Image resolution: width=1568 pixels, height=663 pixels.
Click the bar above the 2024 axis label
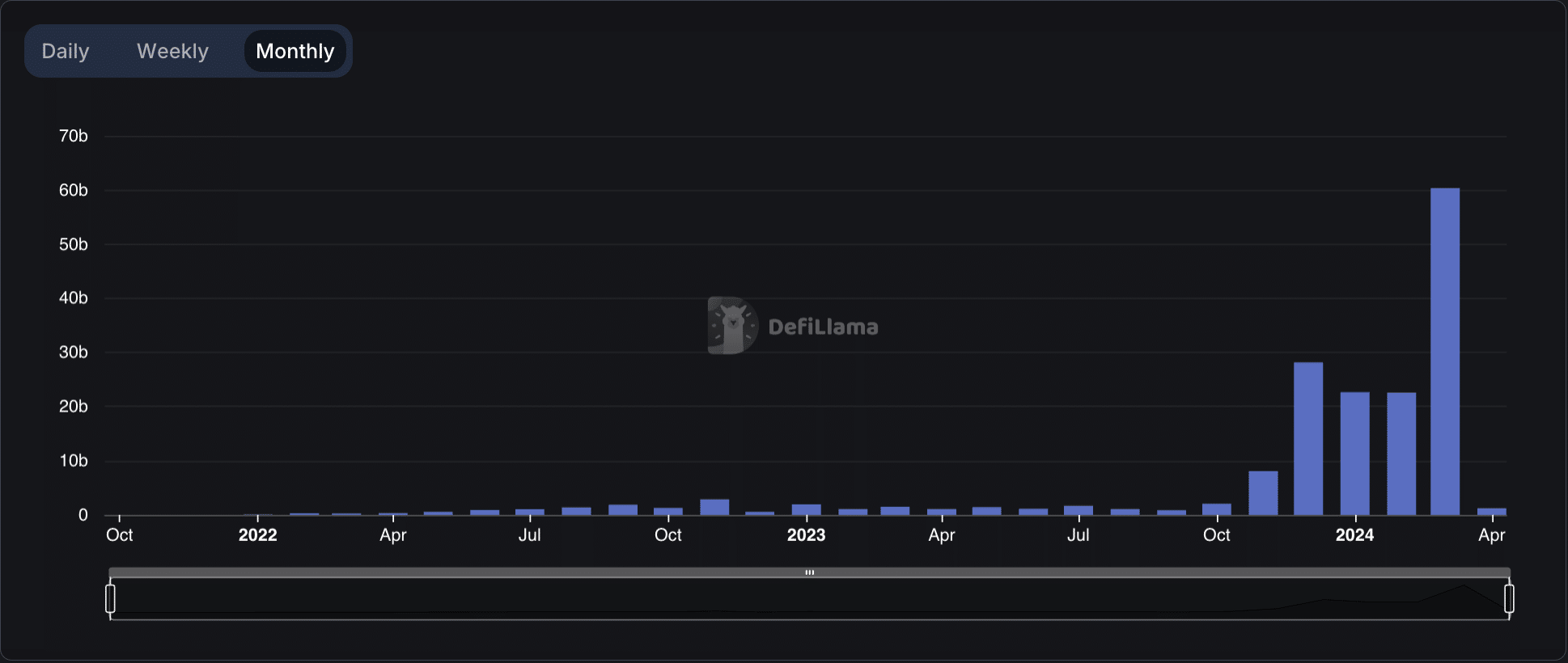(x=1354, y=454)
